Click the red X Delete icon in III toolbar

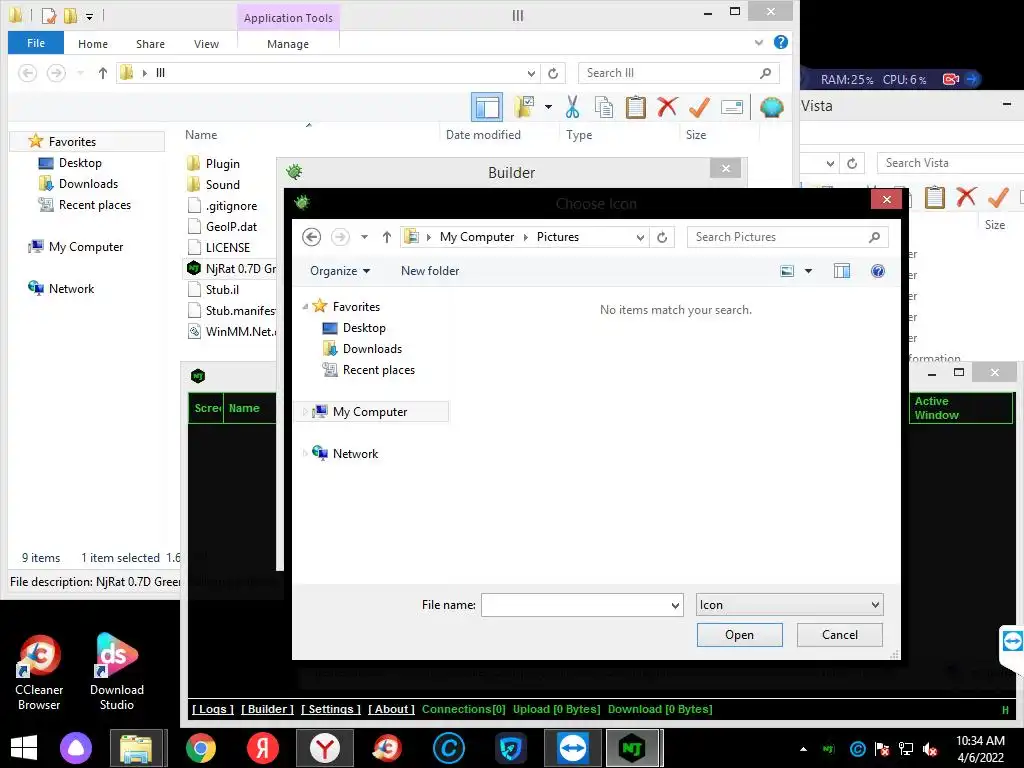(x=667, y=106)
